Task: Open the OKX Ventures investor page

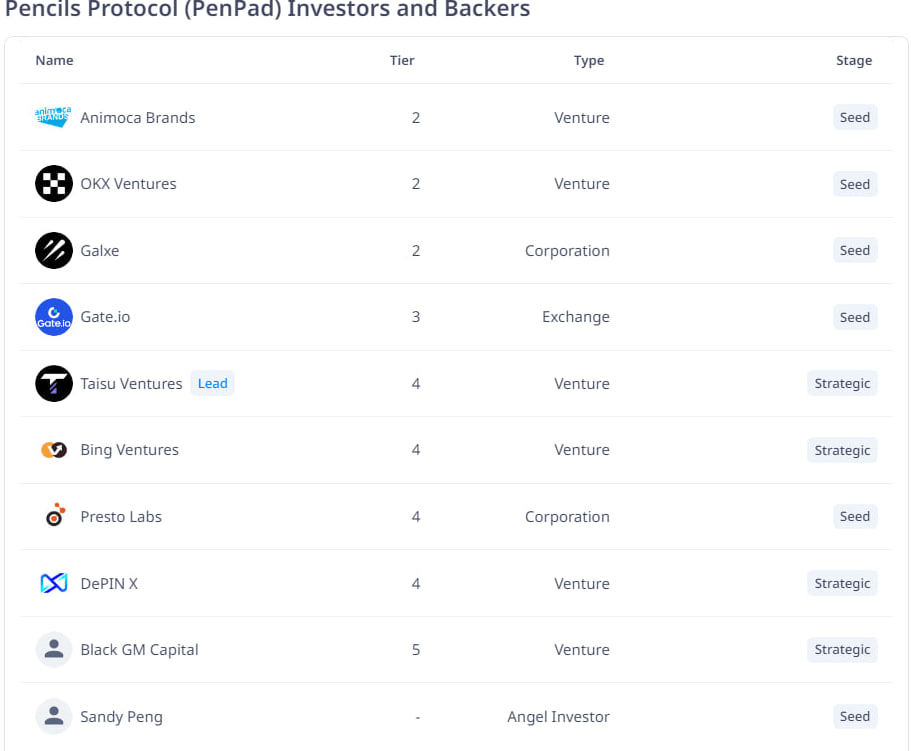Action: [x=128, y=184]
